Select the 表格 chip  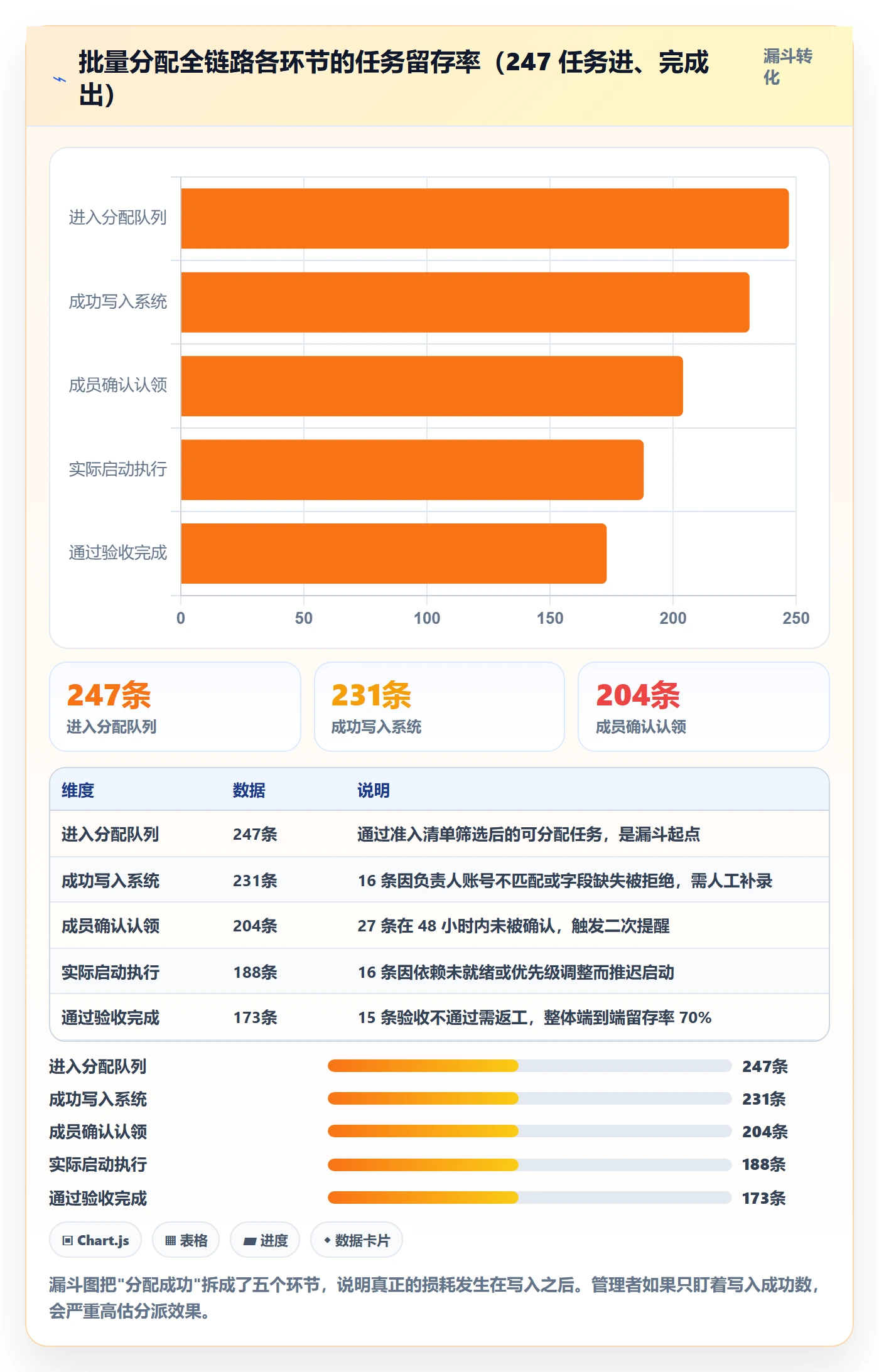point(186,1240)
